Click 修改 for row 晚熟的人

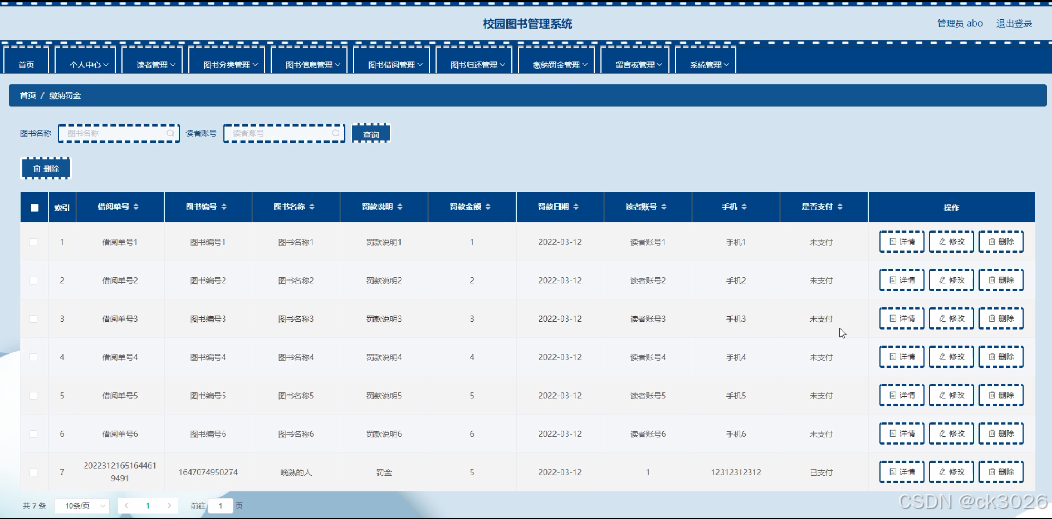pyautogui.click(x=951, y=472)
